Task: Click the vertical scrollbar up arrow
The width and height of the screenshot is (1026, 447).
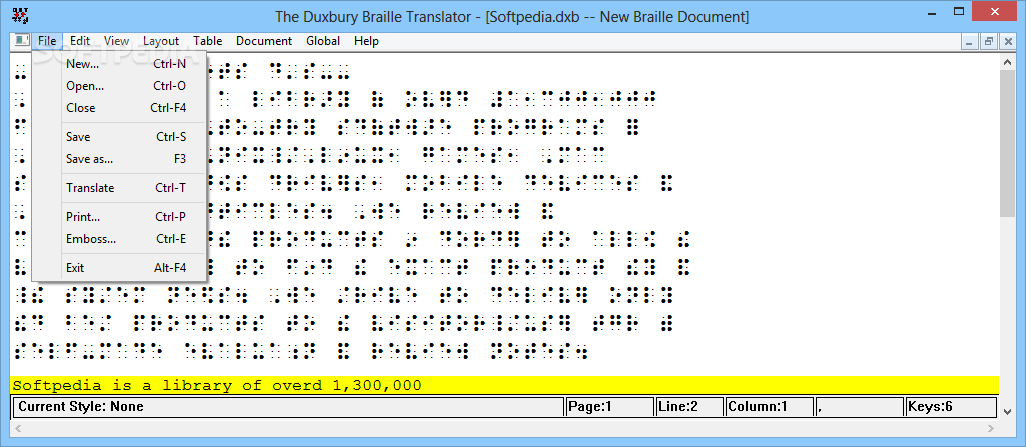Action: [x=1008, y=62]
